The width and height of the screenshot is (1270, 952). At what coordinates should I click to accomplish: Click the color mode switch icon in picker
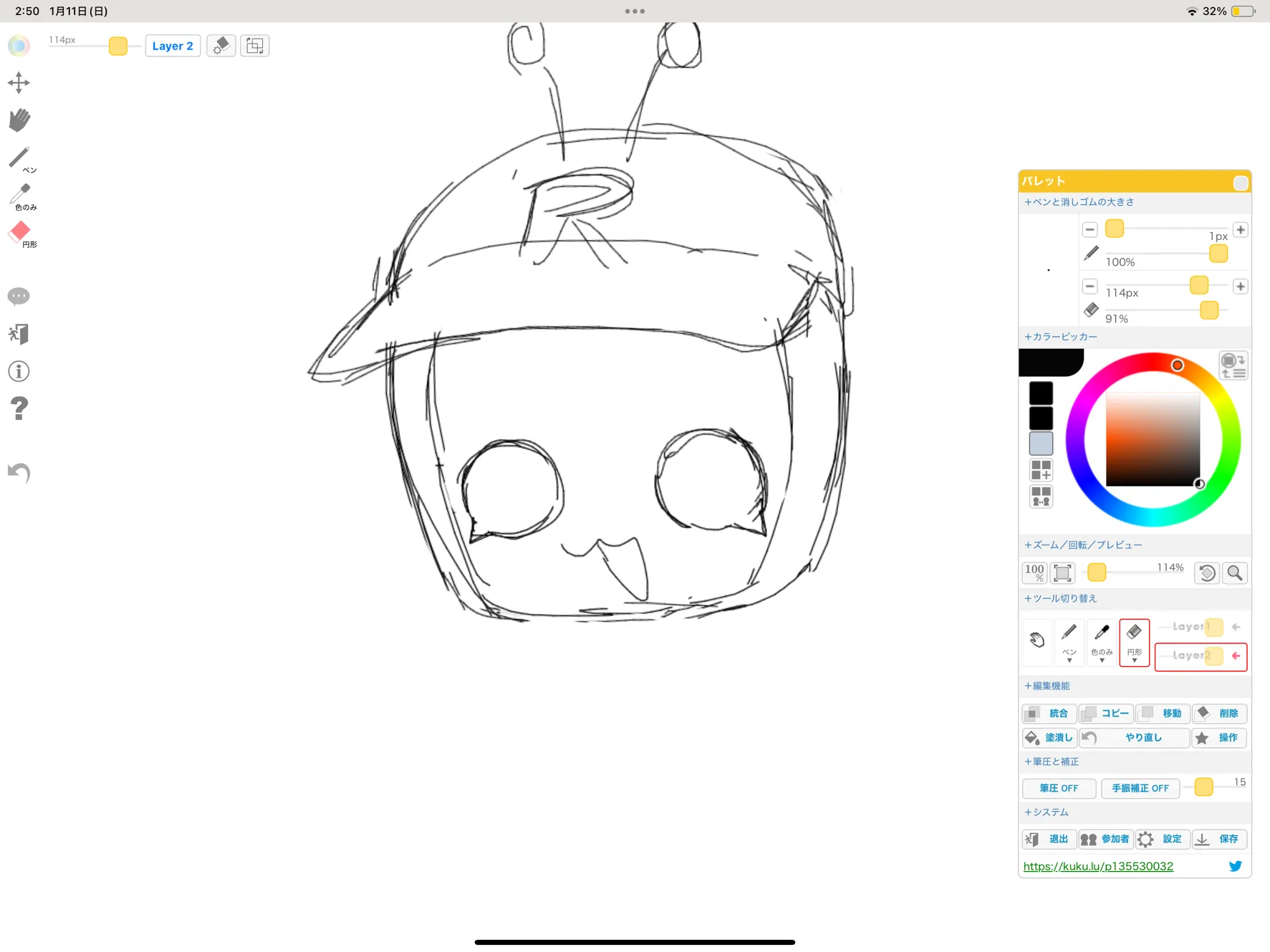coord(1233,365)
